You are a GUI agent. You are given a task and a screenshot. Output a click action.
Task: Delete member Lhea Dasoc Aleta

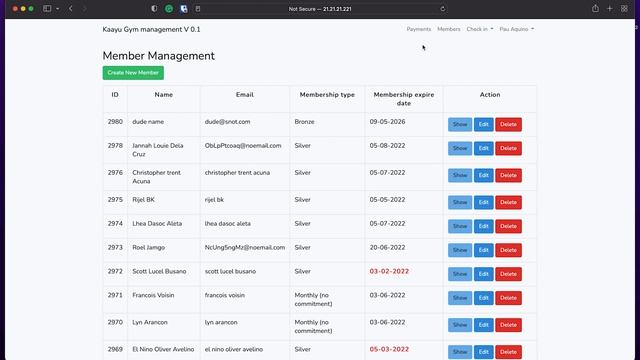509,226
